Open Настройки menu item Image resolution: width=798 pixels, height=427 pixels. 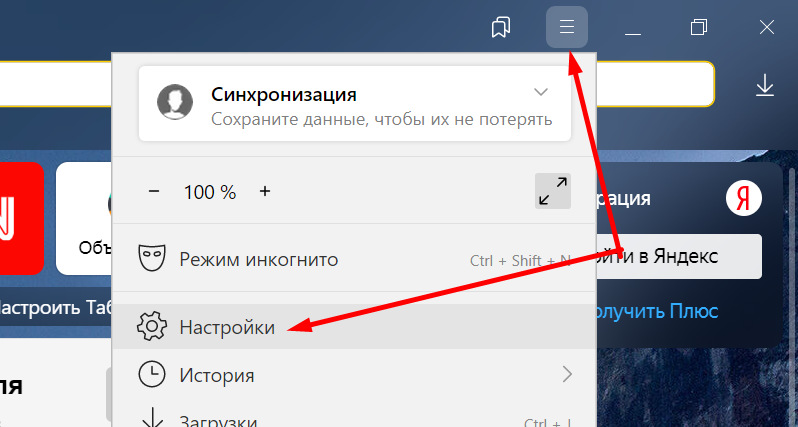pyautogui.click(x=354, y=326)
